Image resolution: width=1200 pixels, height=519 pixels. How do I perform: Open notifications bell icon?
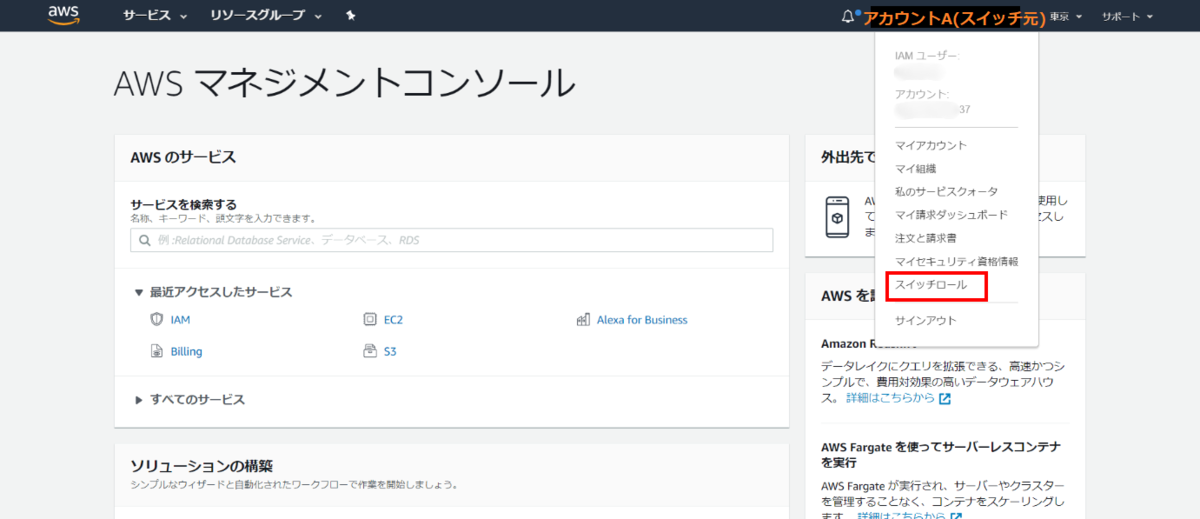(x=848, y=17)
